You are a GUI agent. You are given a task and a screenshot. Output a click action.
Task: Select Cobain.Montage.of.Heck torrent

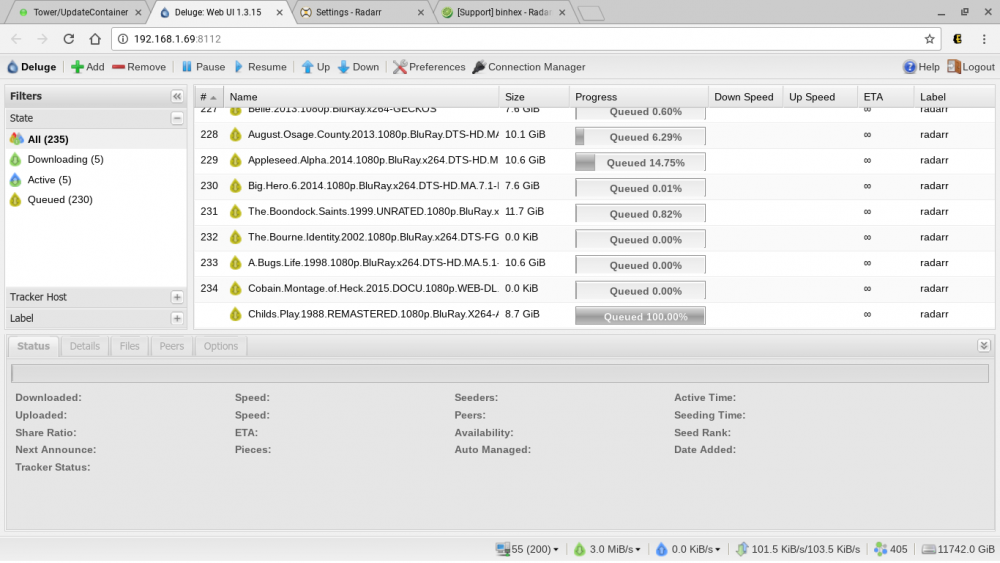pyautogui.click(x=594, y=288)
